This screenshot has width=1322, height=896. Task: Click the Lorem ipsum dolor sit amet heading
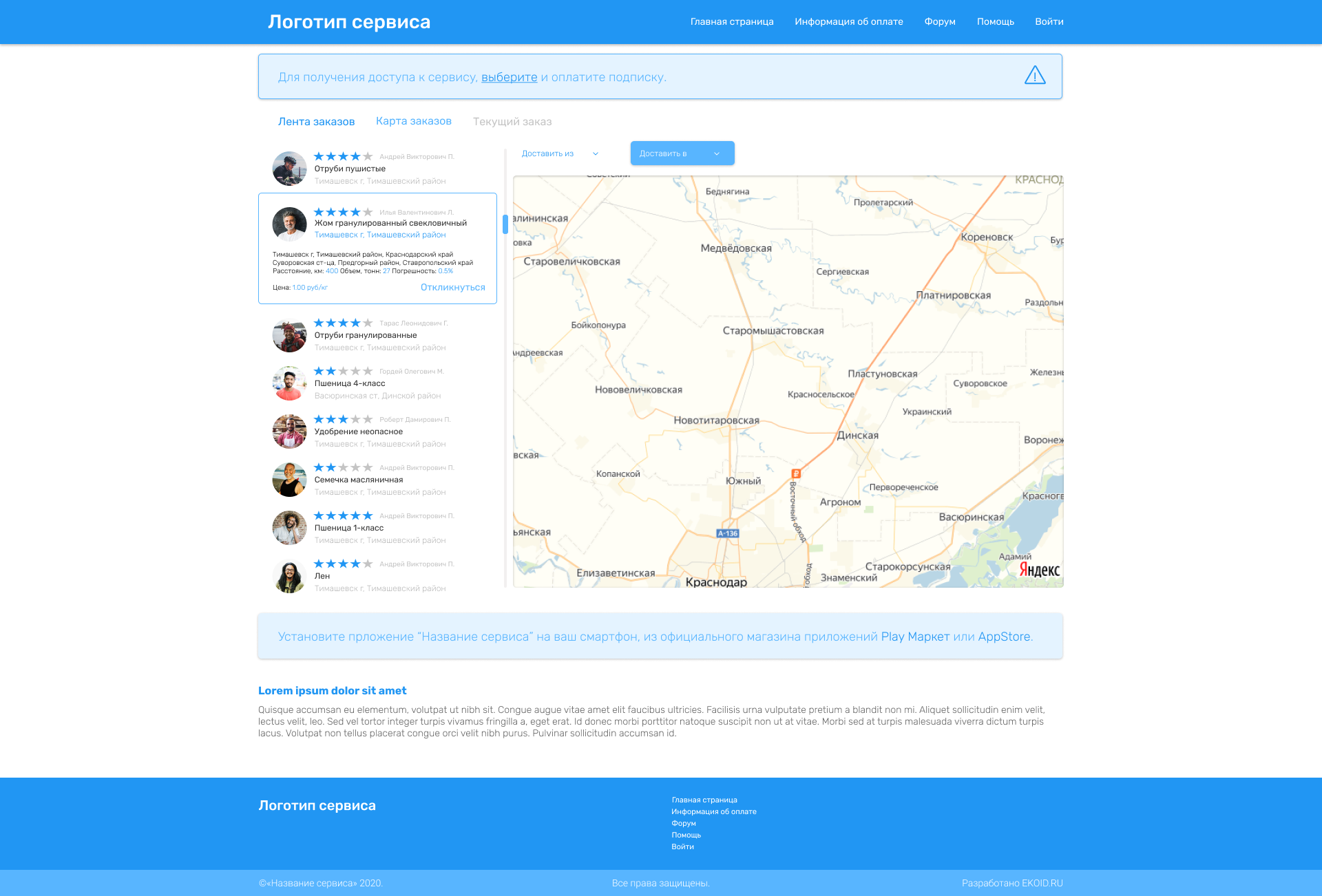point(332,691)
